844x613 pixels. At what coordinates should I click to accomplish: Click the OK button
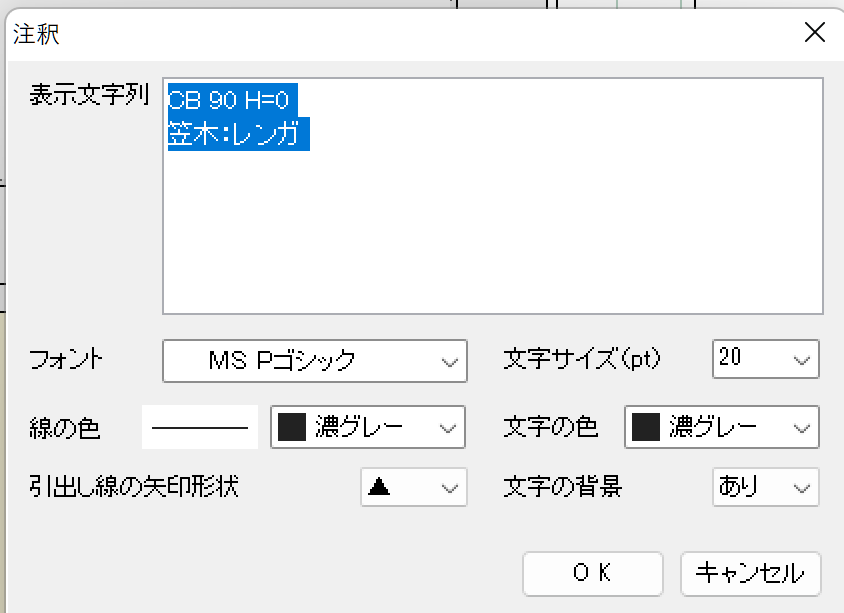[x=592, y=573]
